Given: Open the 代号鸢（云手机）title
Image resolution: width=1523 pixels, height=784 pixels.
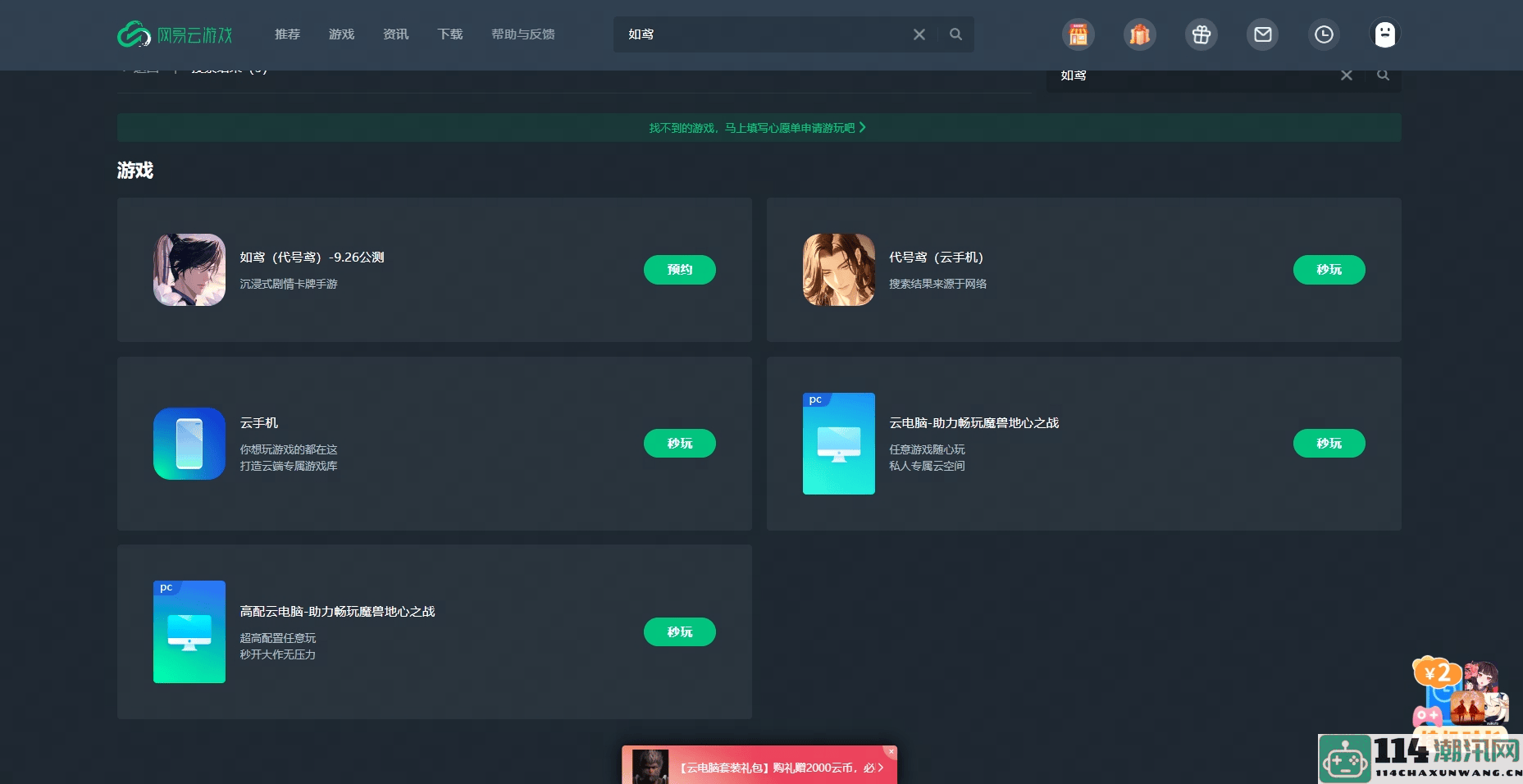Looking at the screenshot, I should point(937,258).
